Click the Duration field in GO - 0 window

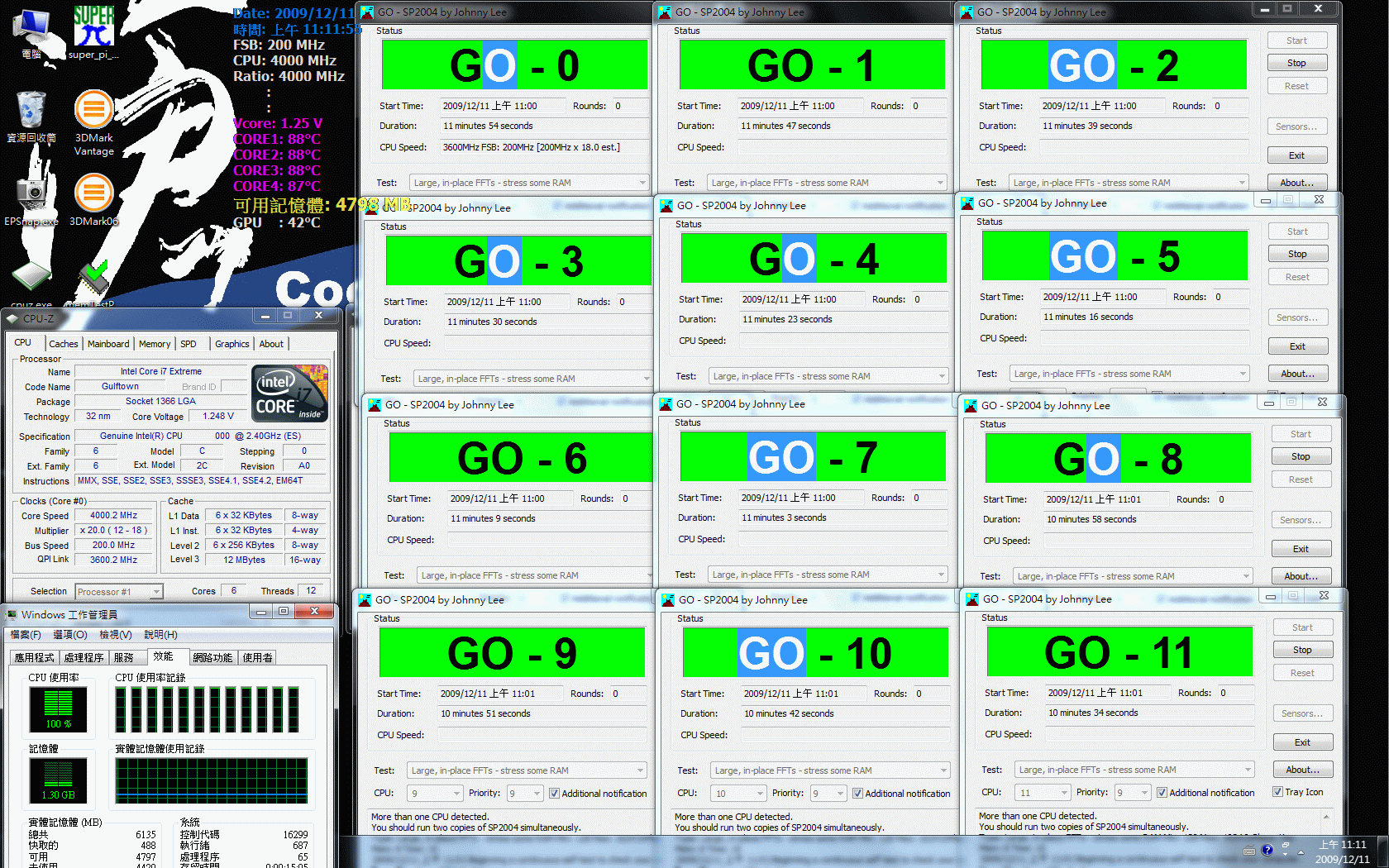click(543, 126)
